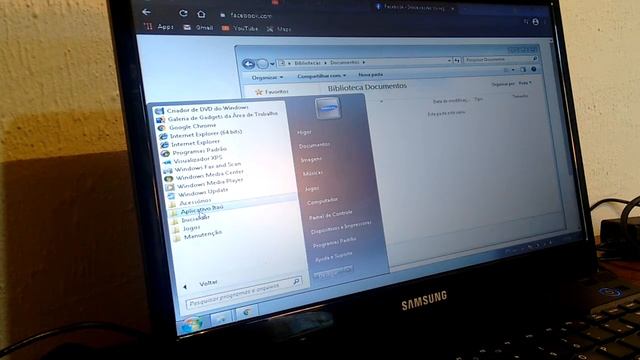The height and width of the screenshot is (360, 640).
Task: Click the Explorer forward arrow button
Action: [x=262, y=64]
